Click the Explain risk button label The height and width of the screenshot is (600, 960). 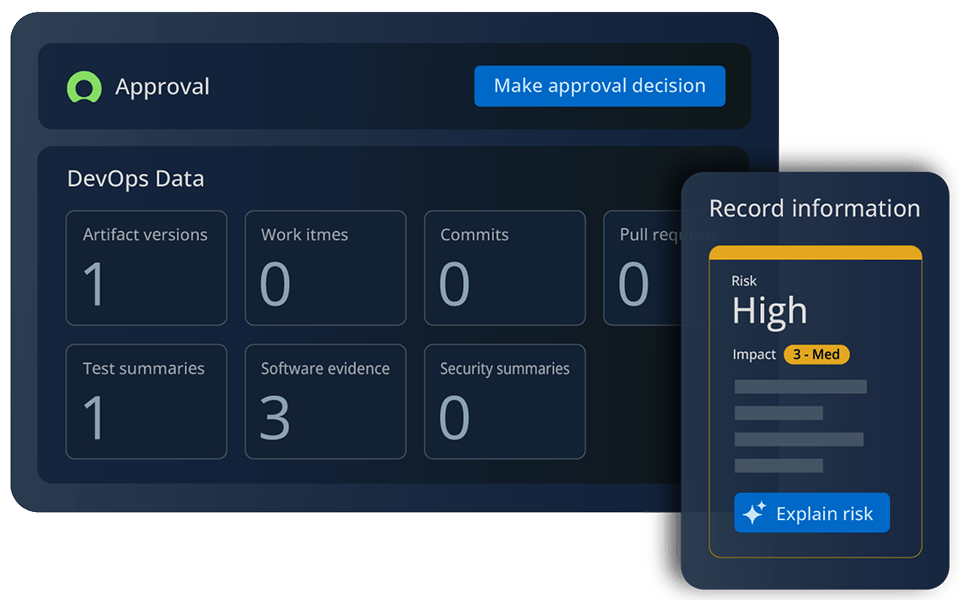point(824,514)
